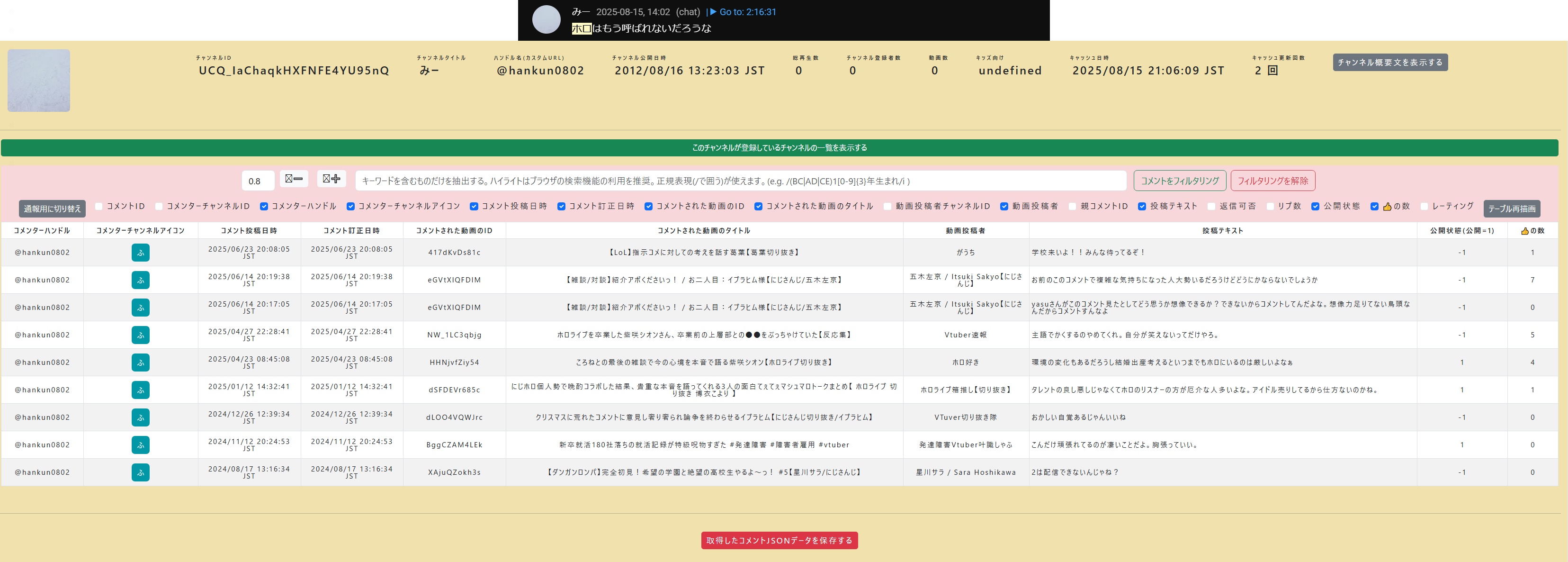Click channel icon in the 2024/12/26 row
1568x562 pixels.
[141, 417]
